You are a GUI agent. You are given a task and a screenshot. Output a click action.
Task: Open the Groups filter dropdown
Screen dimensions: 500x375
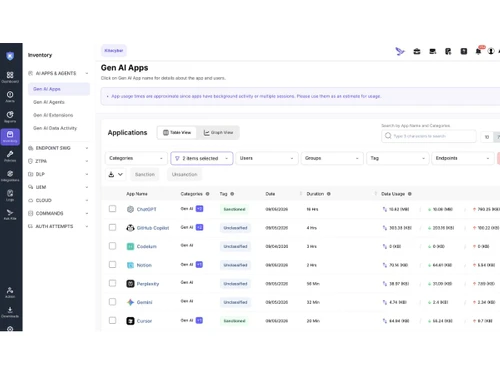332,158
